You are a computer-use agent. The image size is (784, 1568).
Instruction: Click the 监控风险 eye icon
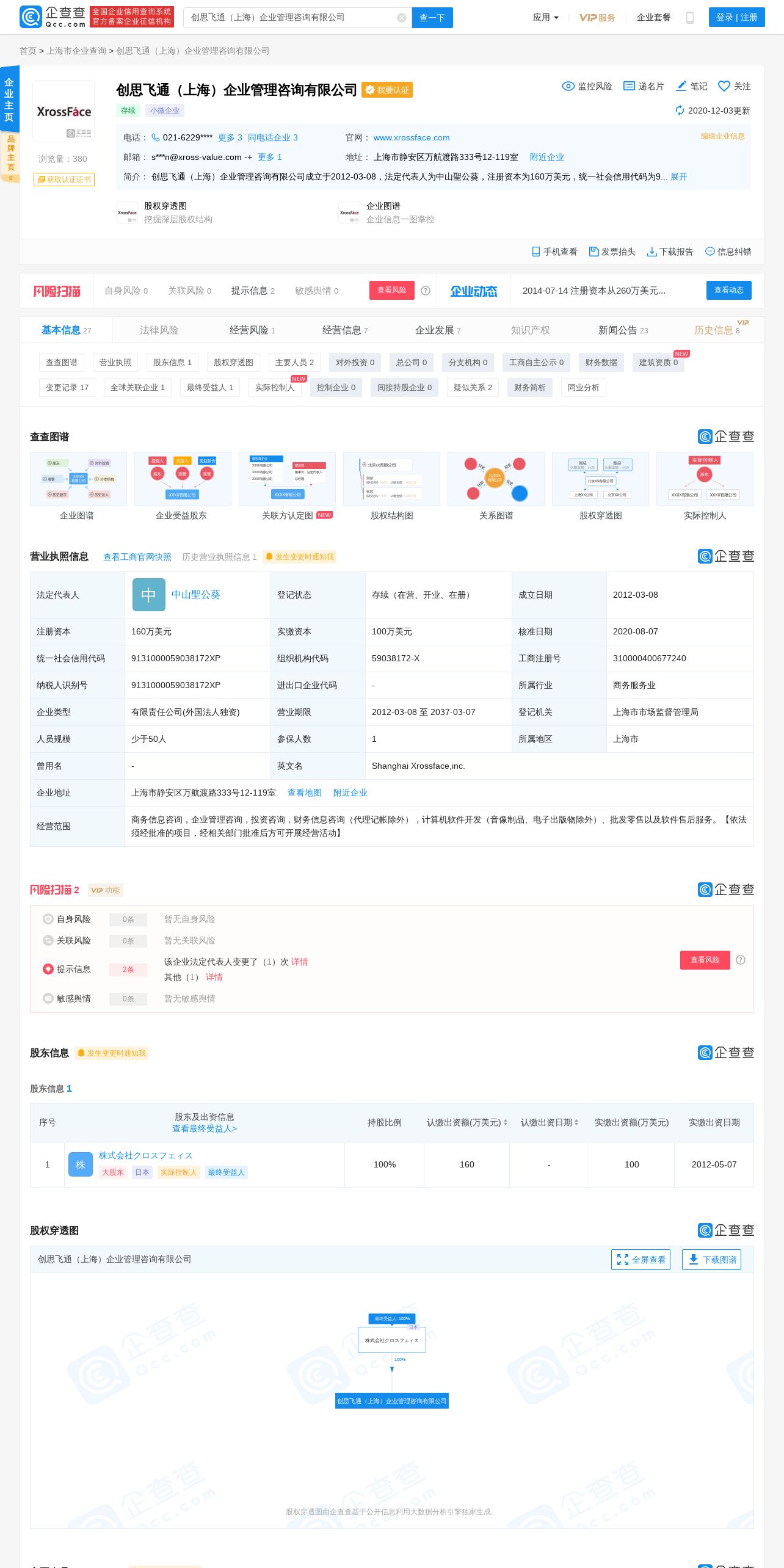pos(568,86)
